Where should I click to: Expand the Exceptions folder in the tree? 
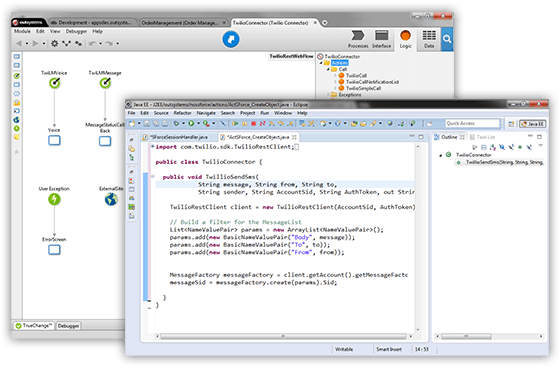tap(328, 95)
